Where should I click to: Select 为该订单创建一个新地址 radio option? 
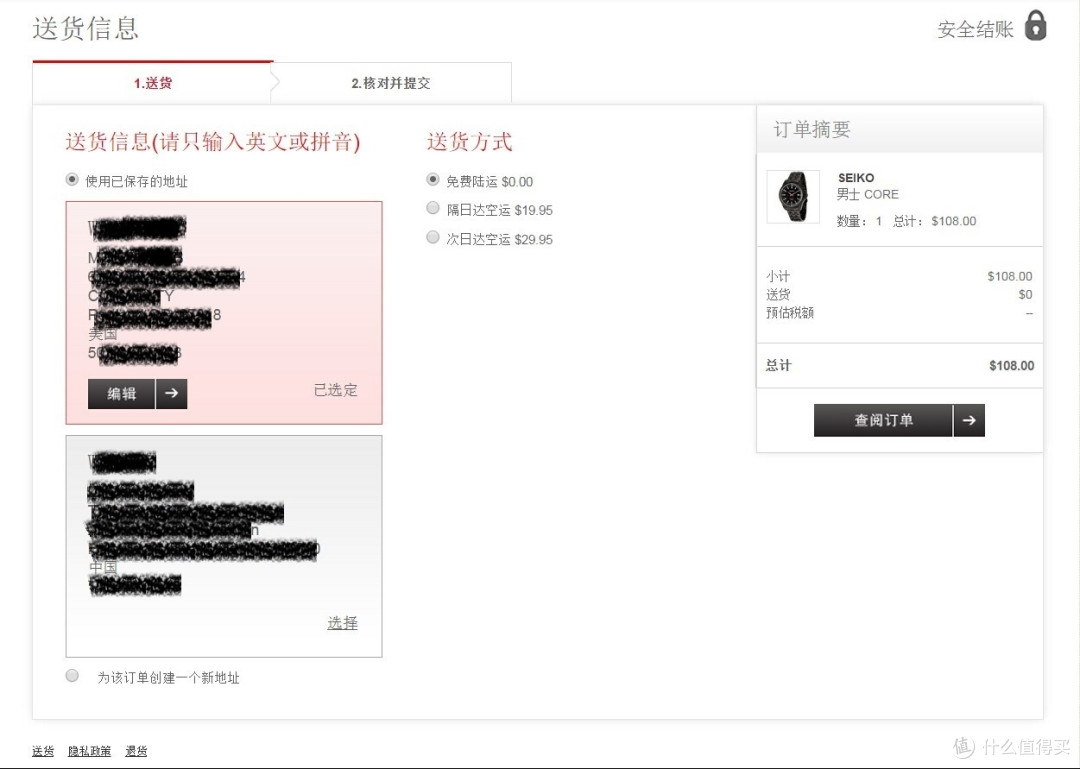click(x=72, y=675)
